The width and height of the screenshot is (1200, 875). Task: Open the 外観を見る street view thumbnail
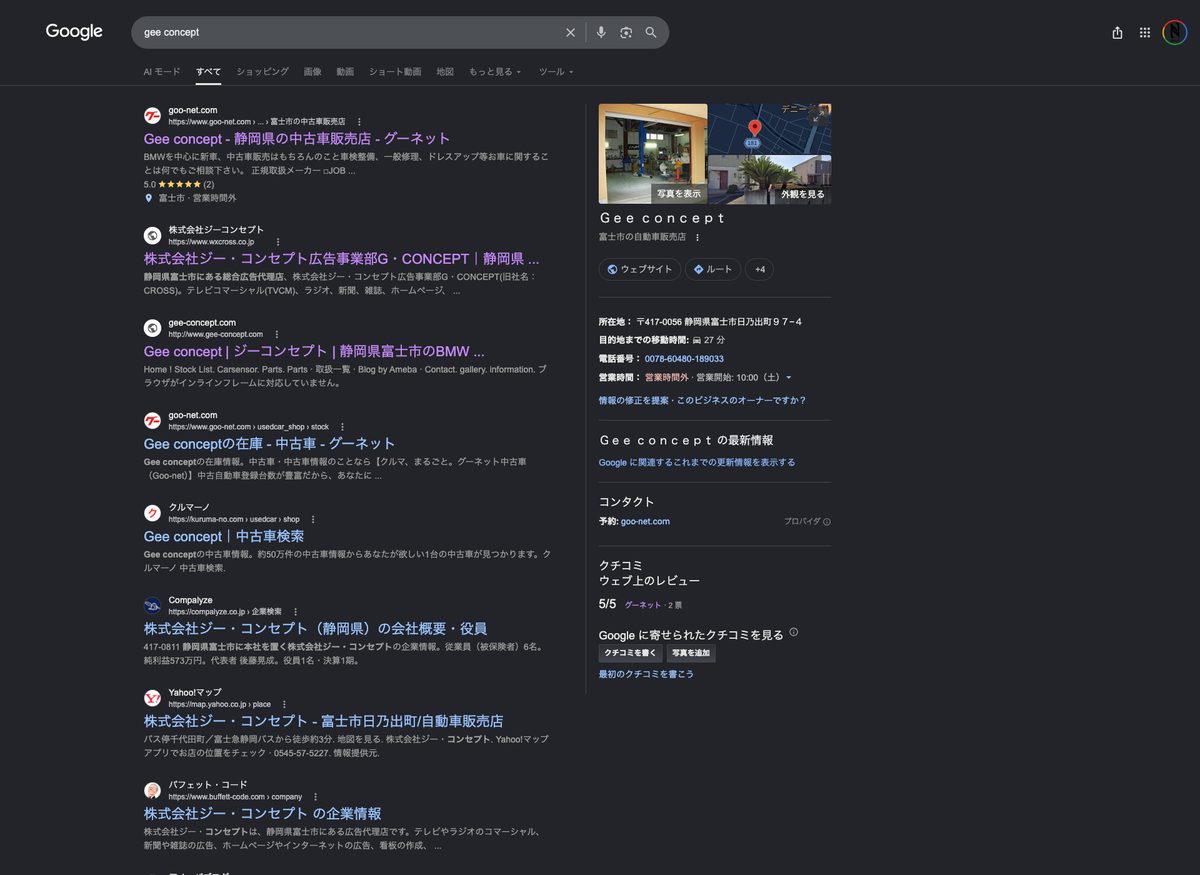[x=770, y=179]
